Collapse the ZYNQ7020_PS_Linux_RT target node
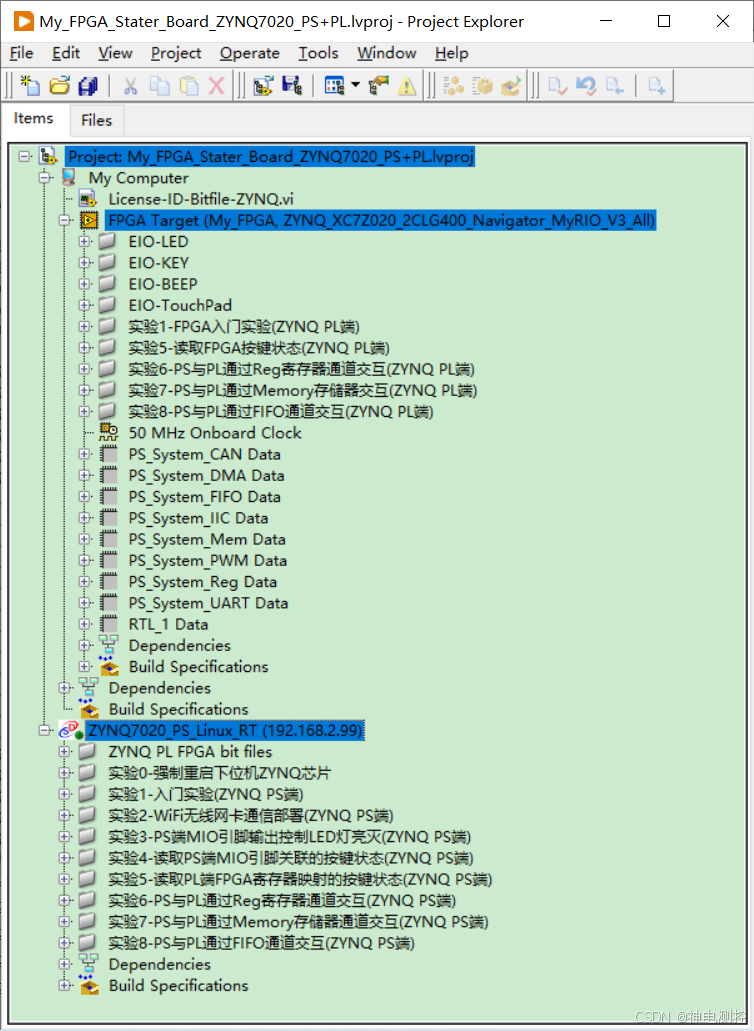754x1031 pixels. [45, 730]
